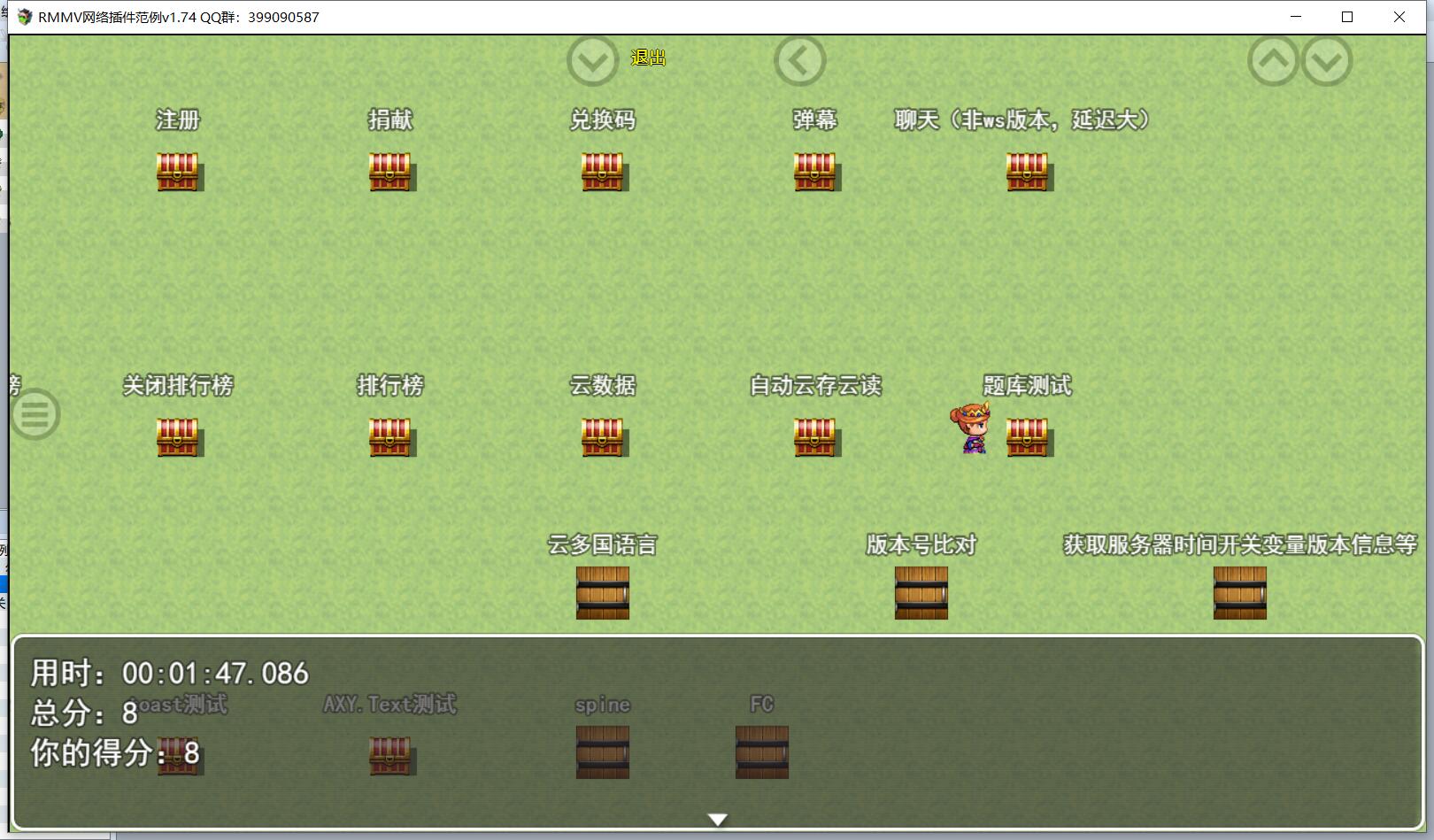Click the 用时 elapsed time text
Viewport: 1434px width, 840px height.
pos(170,674)
